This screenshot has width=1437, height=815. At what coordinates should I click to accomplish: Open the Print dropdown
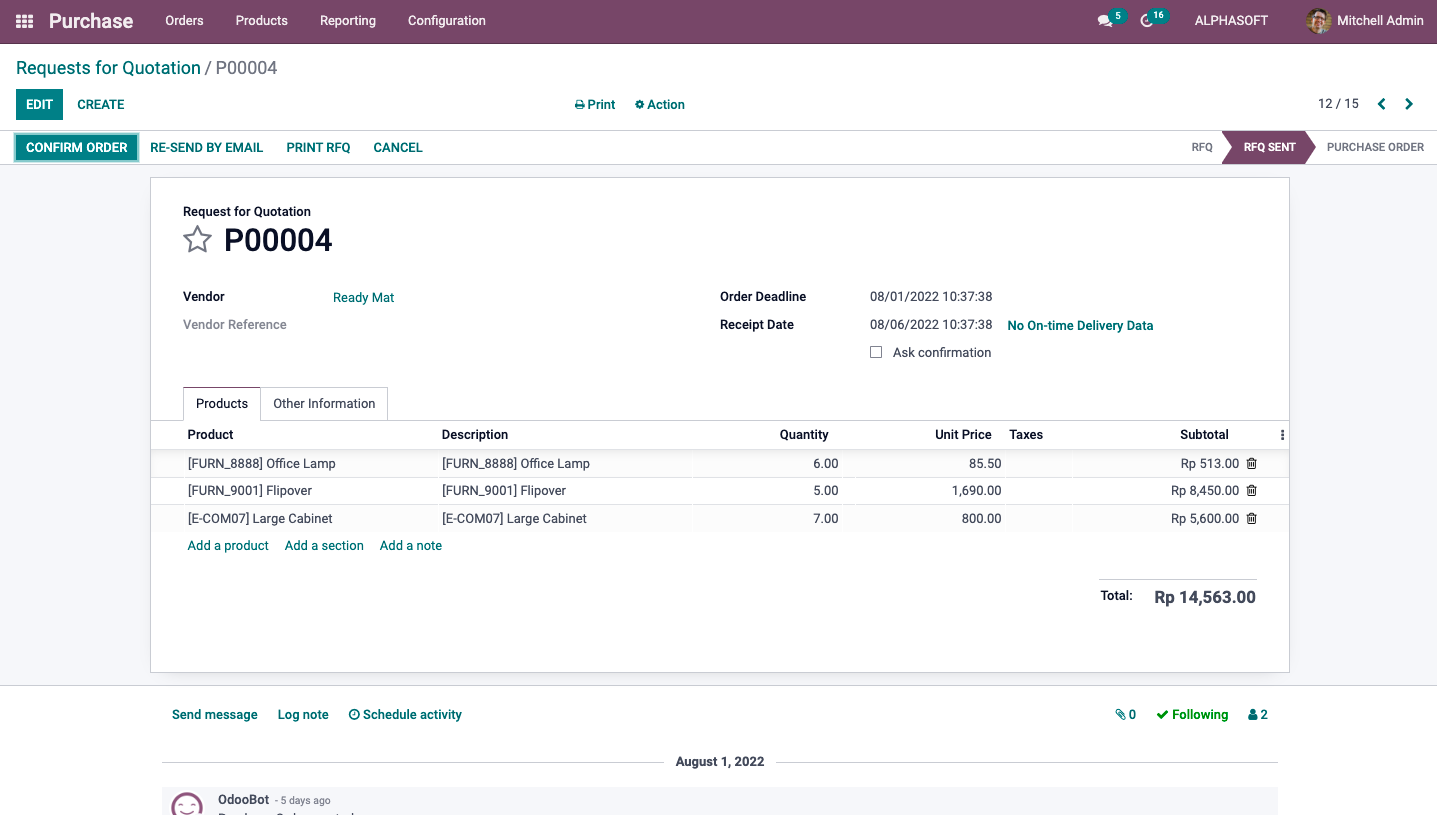tap(595, 105)
